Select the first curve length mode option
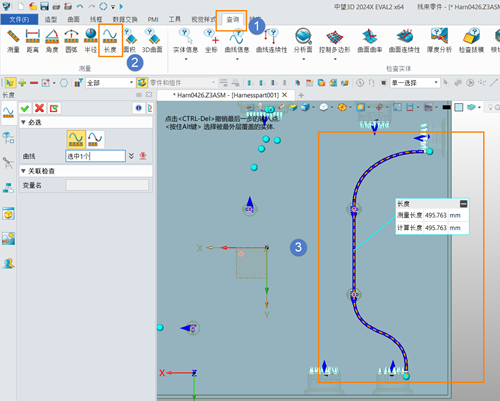The height and width of the screenshot is (401, 500). coord(76,139)
